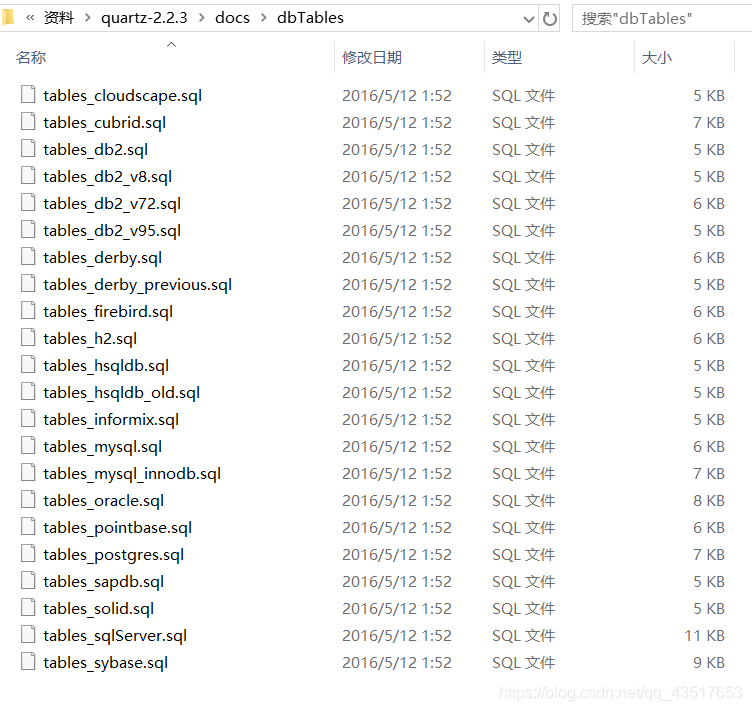This screenshot has width=752, height=711.
Task: Expand the chevron after quartz-2.2.3 breadcrumb
Action: [x=201, y=18]
